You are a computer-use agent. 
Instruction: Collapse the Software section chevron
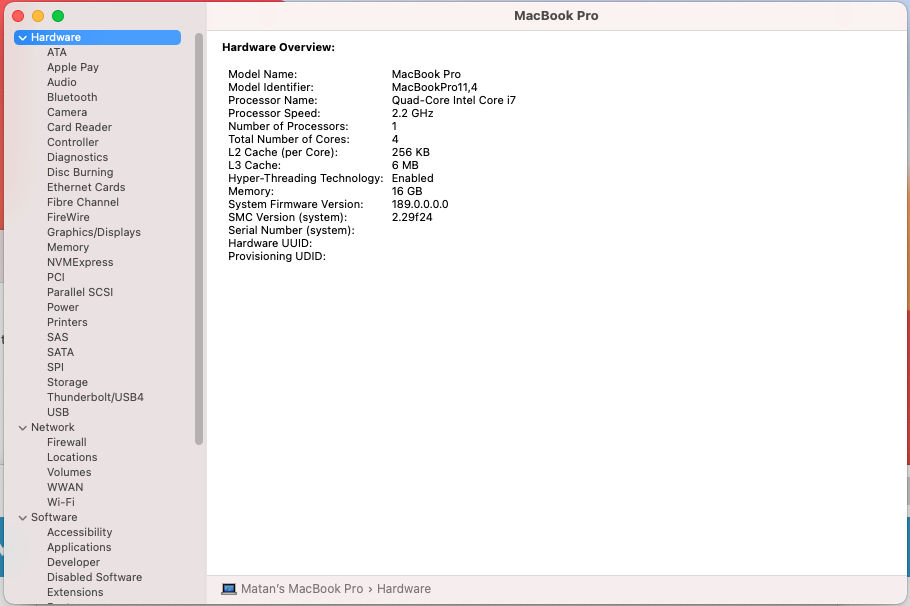(x=23, y=518)
